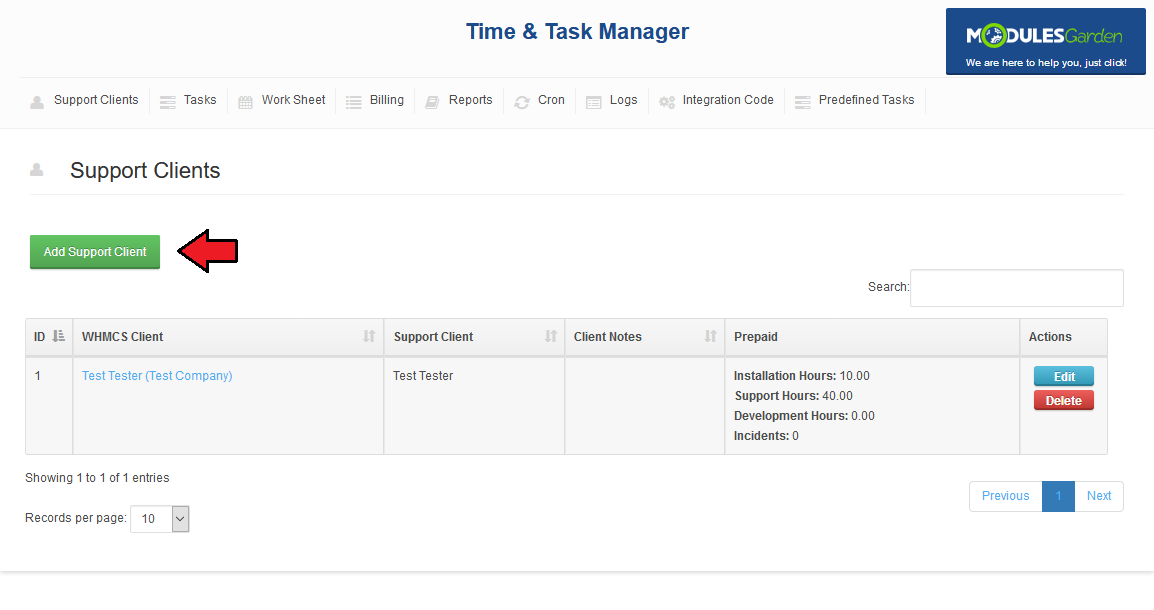
Task: Go to the Tasks section
Action: tap(200, 100)
